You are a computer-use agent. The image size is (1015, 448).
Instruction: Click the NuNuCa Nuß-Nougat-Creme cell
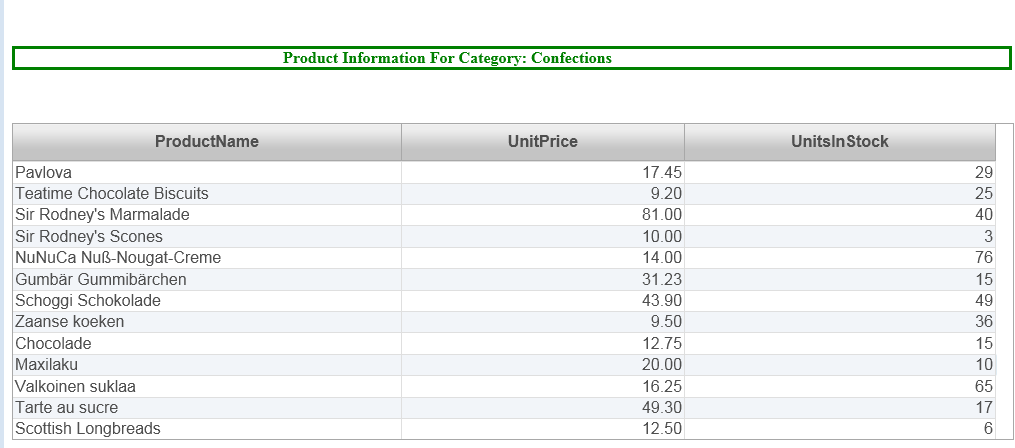[x=118, y=258]
